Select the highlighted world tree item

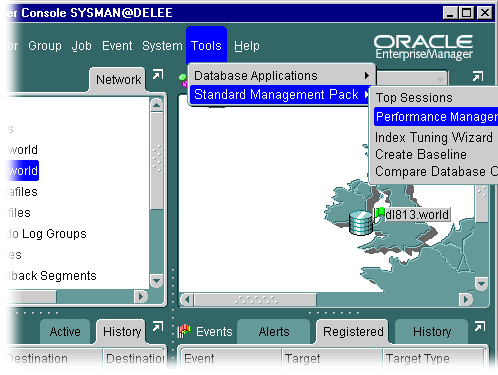23,171
